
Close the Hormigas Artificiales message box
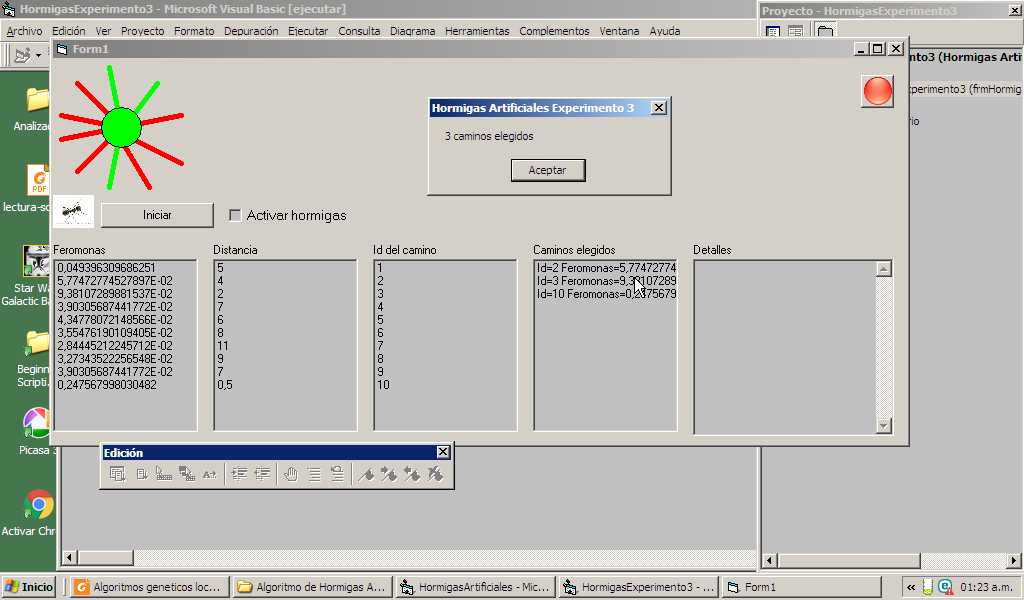click(x=659, y=108)
